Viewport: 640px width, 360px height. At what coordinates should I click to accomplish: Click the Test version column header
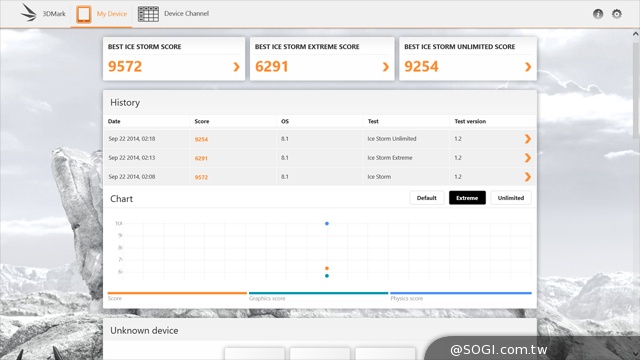pos(470,121)
